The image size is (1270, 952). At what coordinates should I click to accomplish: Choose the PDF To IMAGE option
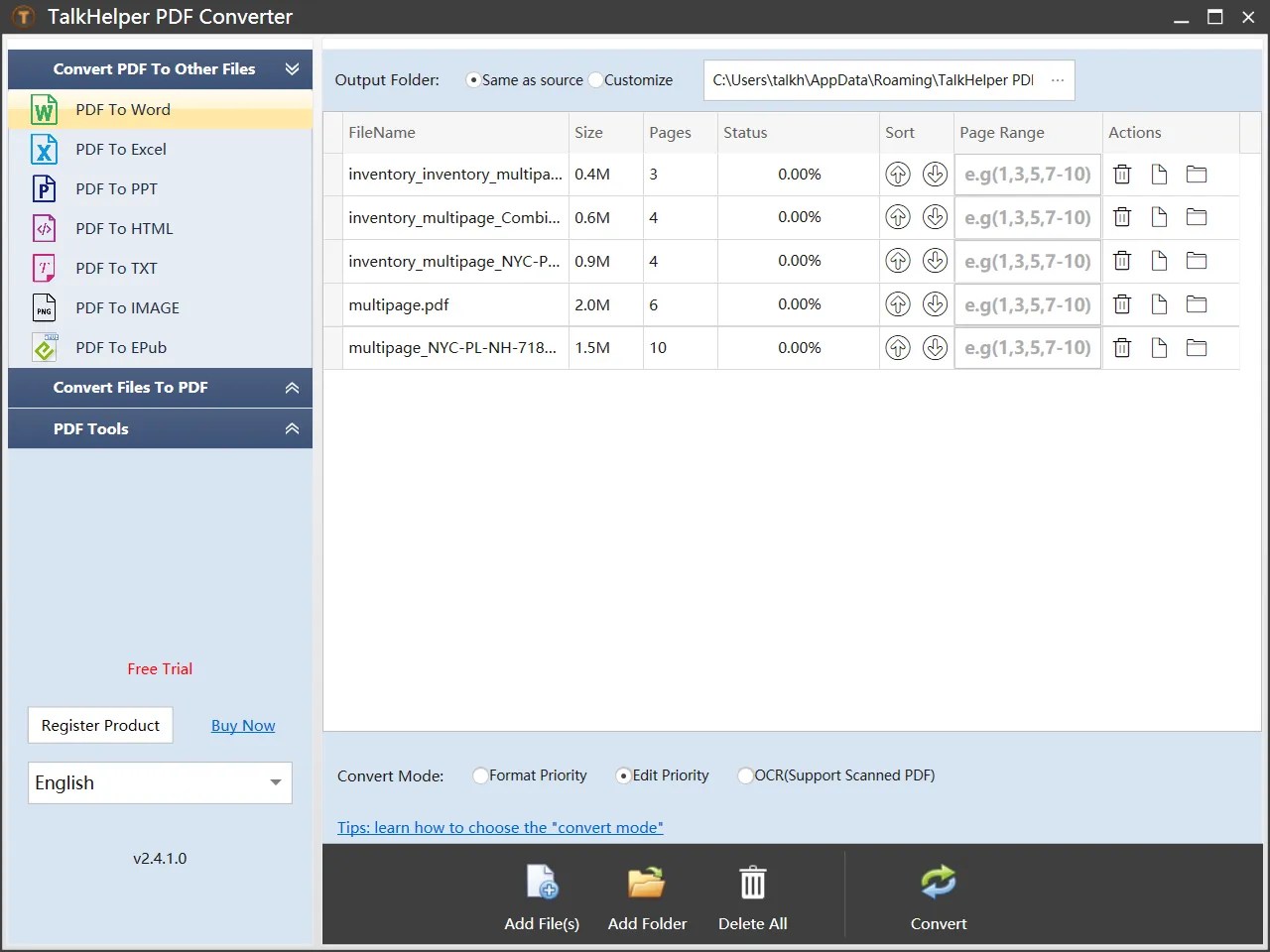click(127, 307)
